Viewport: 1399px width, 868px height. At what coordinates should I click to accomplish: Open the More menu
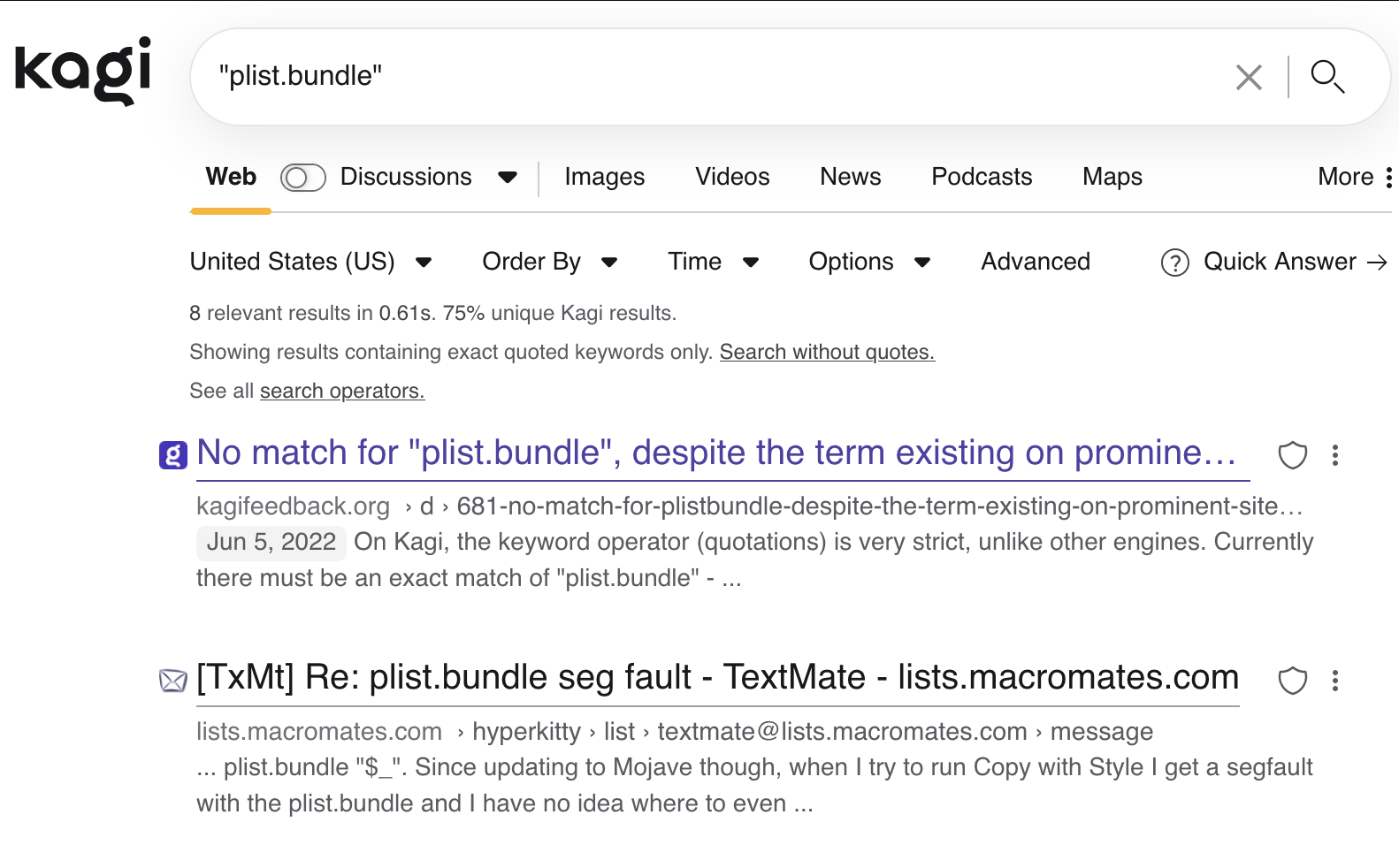point(1354,177)
